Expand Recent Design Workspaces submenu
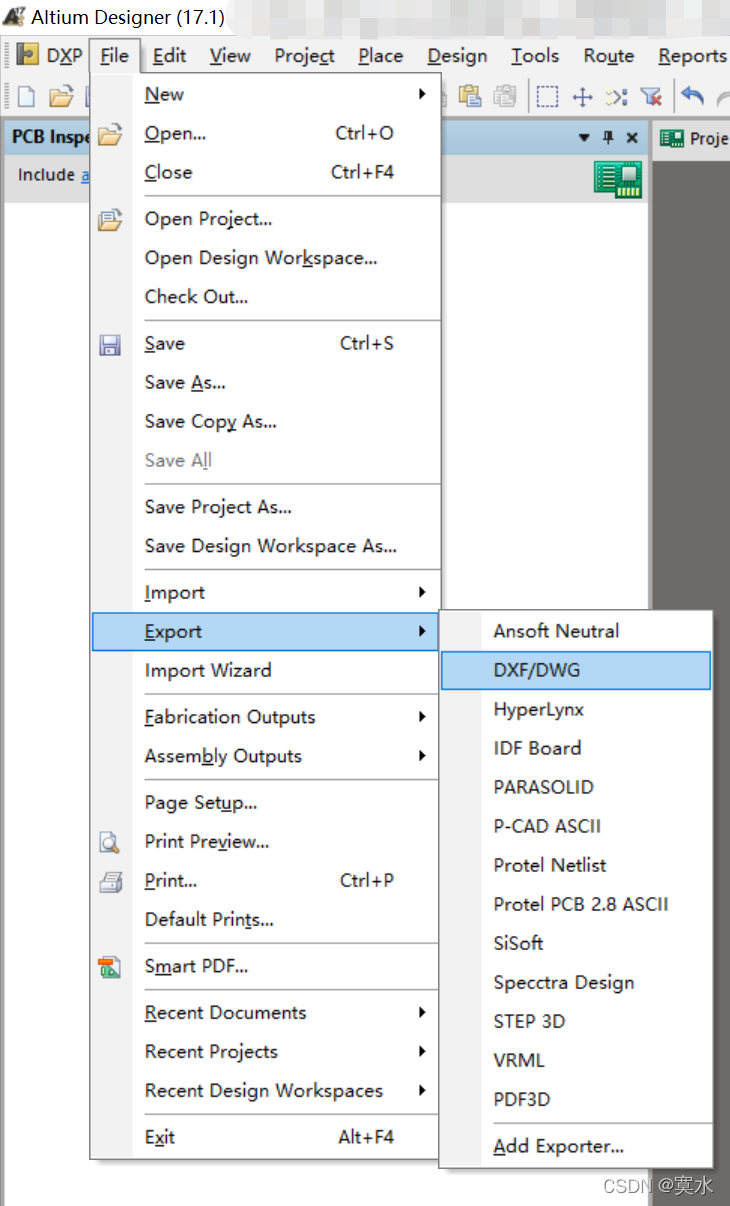730x1206 pixels. point(266,1091)
